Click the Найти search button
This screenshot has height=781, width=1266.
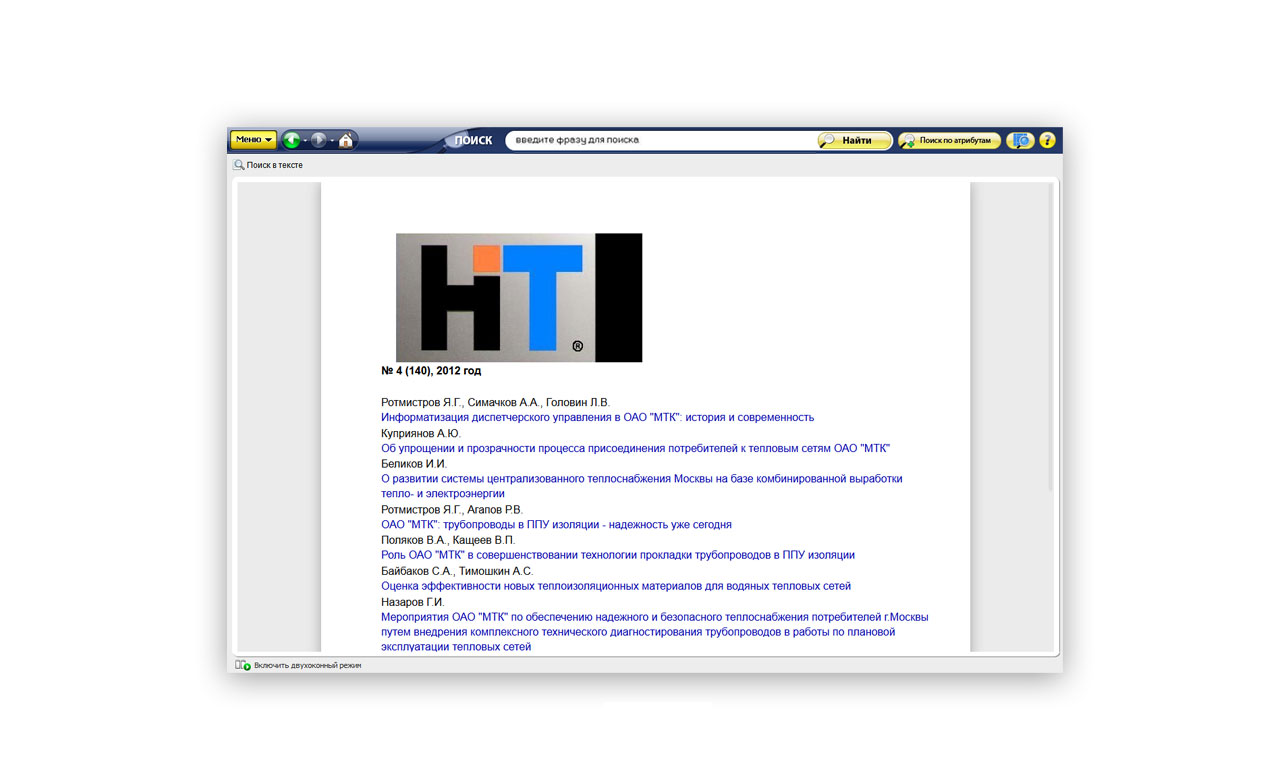[x=855, y=140]
